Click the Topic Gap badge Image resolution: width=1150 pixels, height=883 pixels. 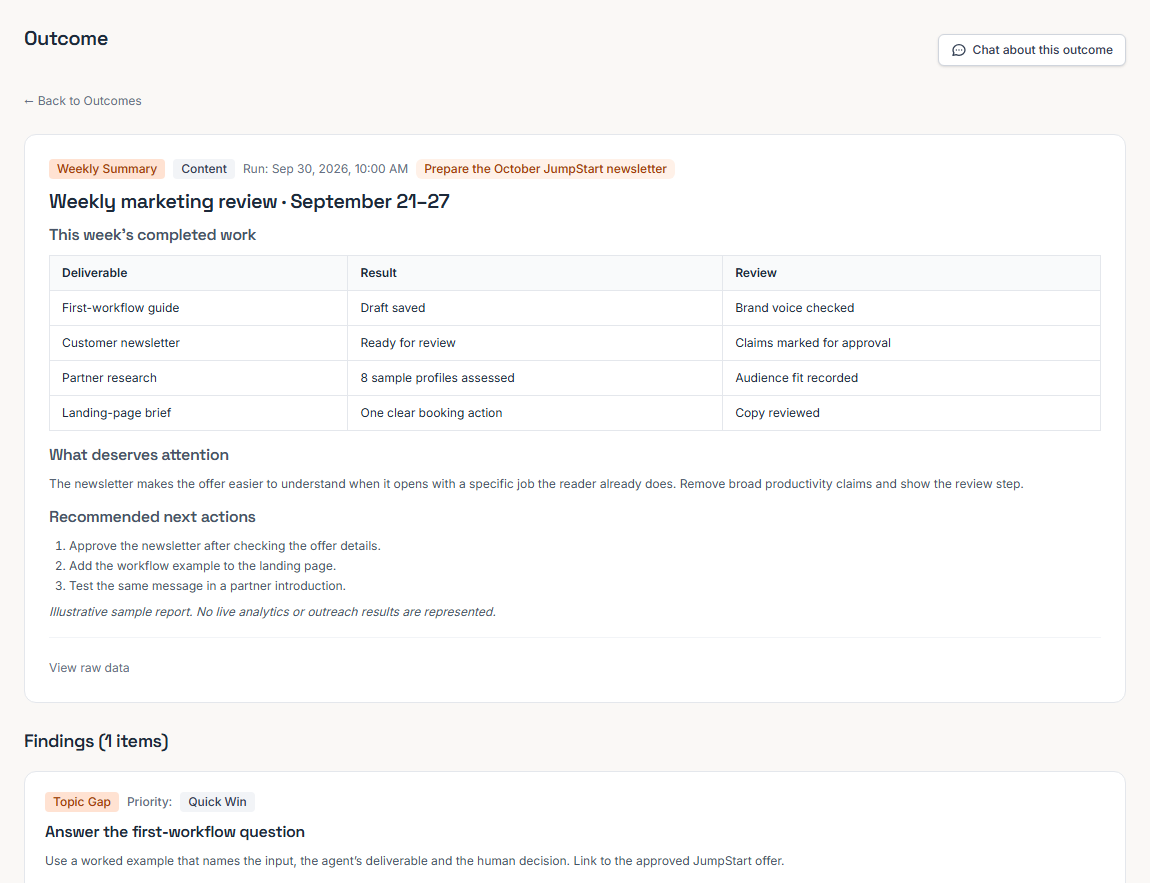click(x=81, y=802)
